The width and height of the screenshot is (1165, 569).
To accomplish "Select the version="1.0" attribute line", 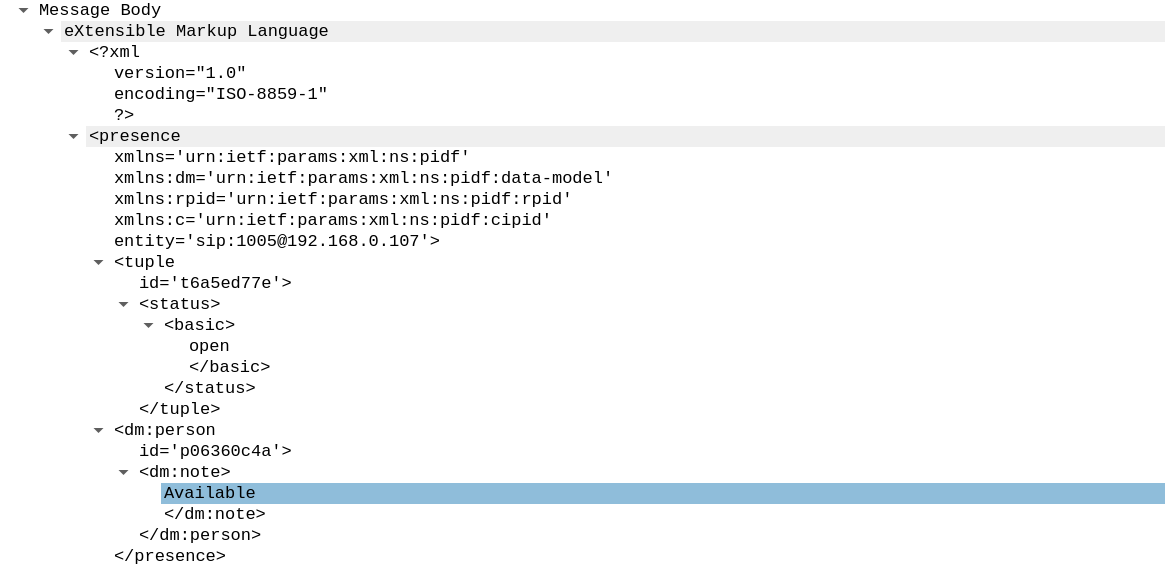I will click(180, 73).
